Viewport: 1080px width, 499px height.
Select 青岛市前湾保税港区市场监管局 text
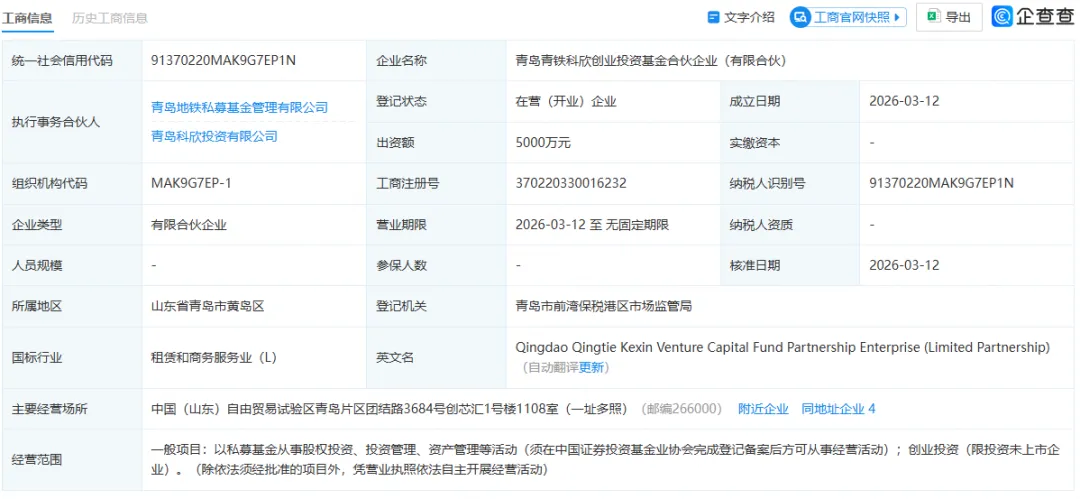(x=603, y=306)
